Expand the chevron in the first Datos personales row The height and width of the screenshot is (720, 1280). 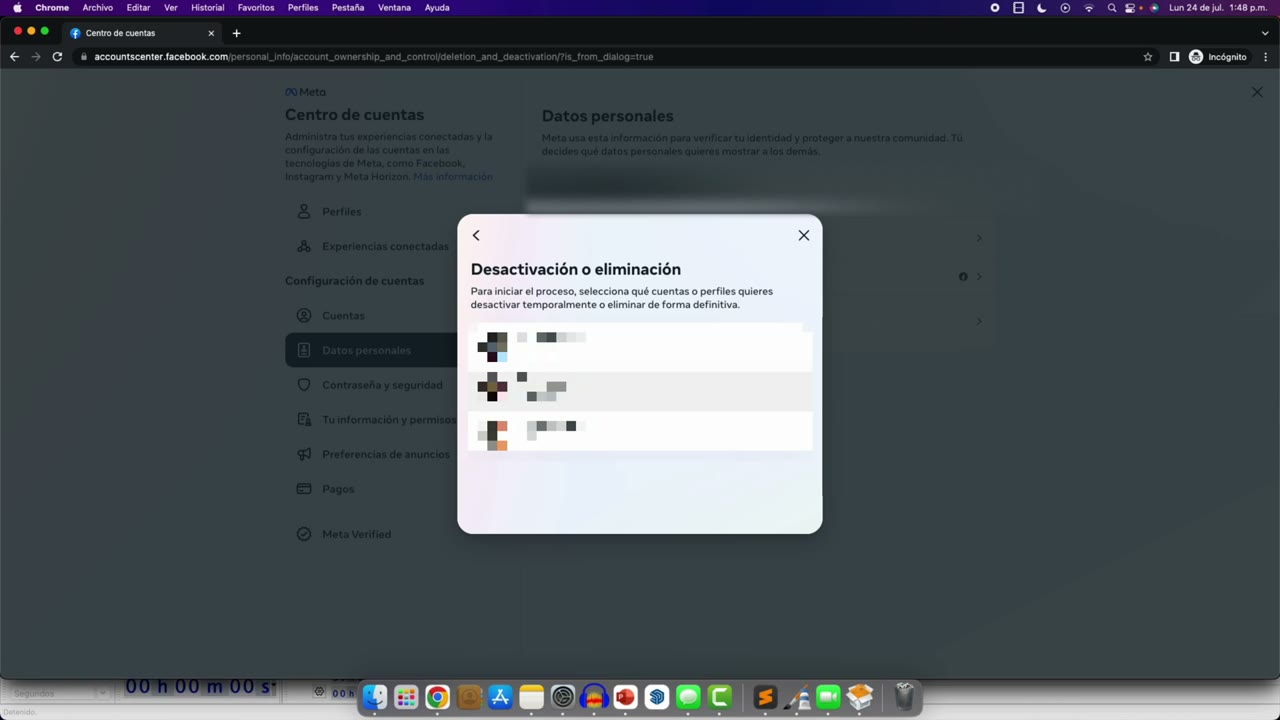979,238
